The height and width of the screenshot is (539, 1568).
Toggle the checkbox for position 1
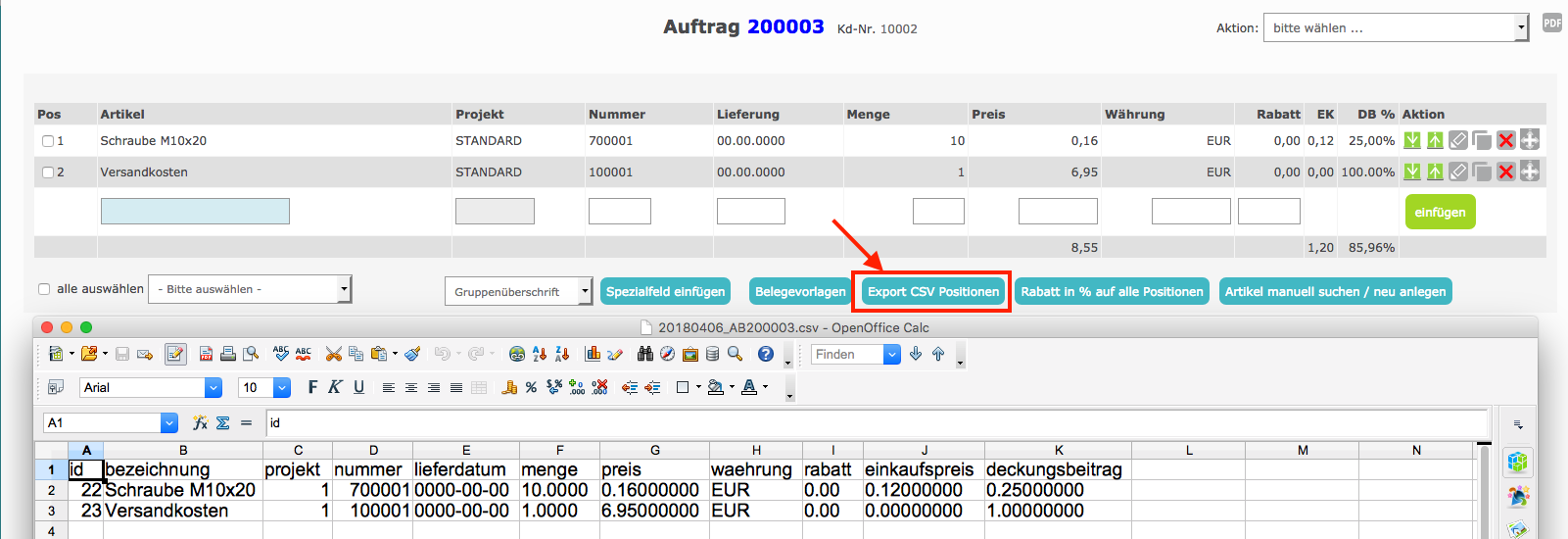[x=48, y=141]
